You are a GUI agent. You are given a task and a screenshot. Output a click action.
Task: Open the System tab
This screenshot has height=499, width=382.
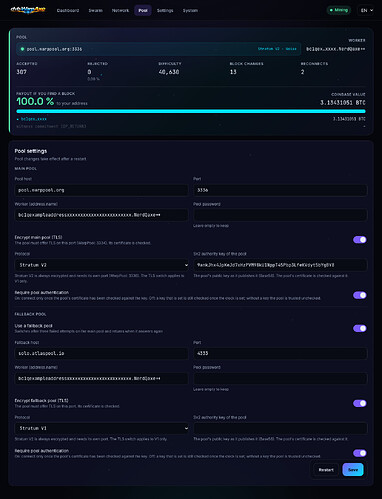[190, 10]
